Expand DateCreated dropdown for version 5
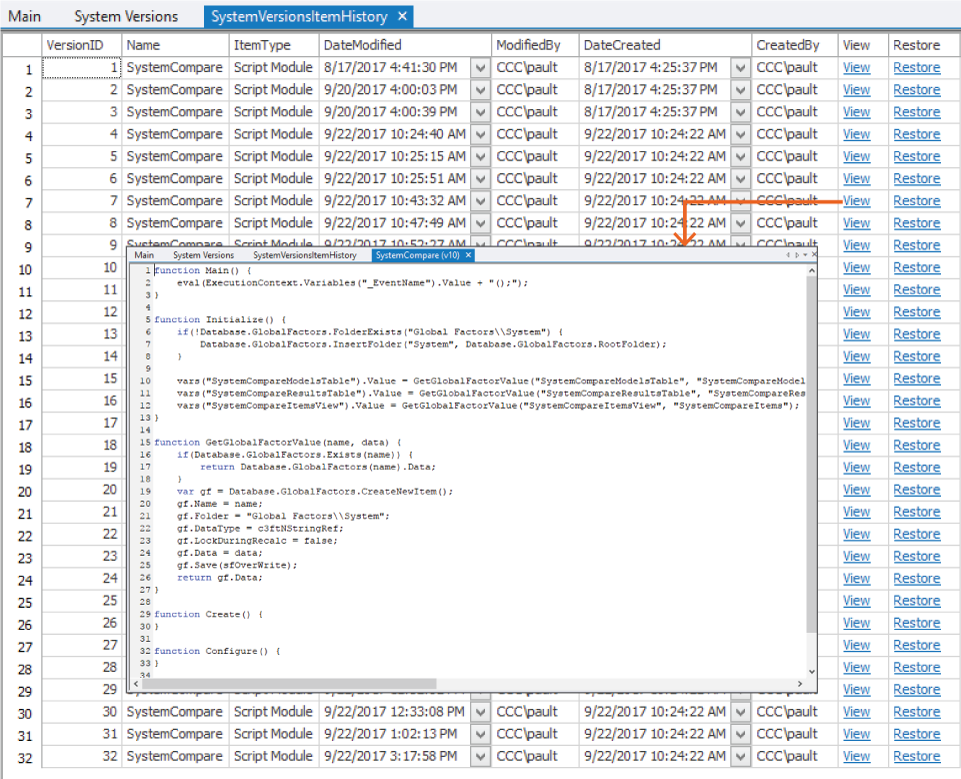 (740, 156)
